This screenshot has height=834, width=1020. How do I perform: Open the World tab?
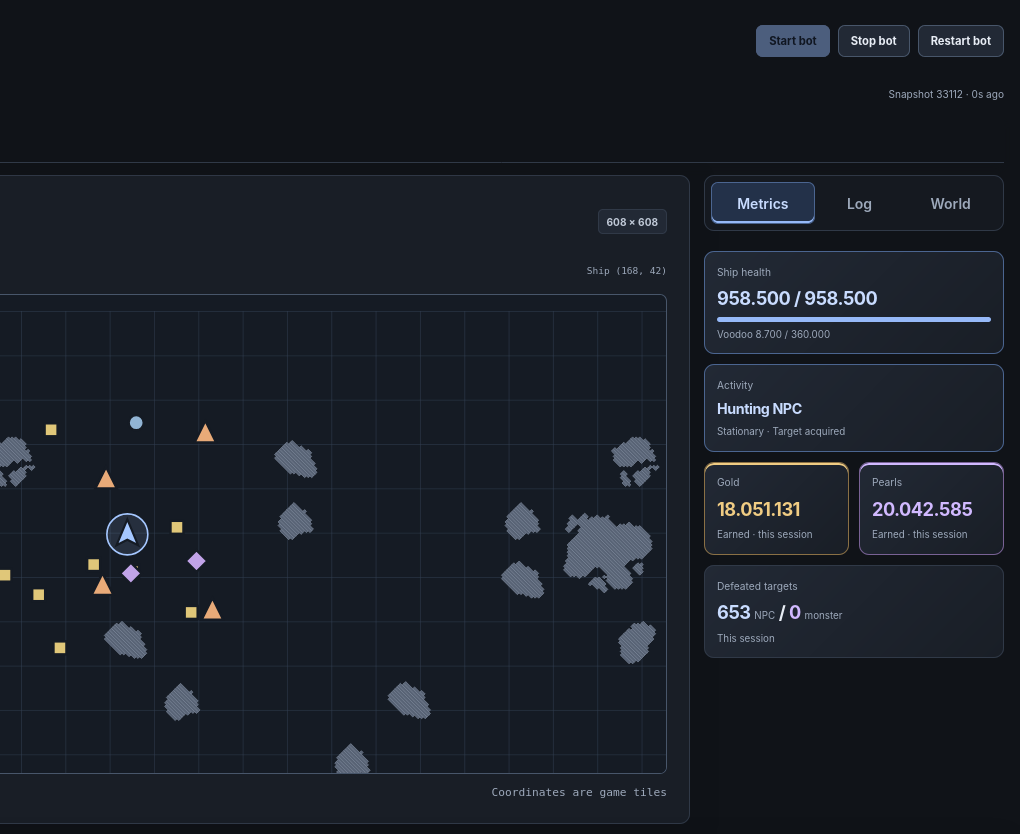[950, 204]
